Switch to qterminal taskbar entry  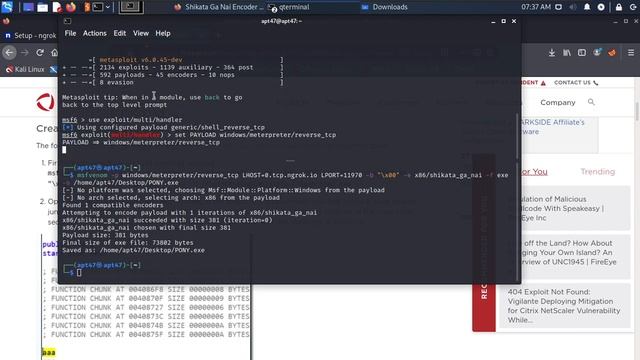[x=289, y=7]
